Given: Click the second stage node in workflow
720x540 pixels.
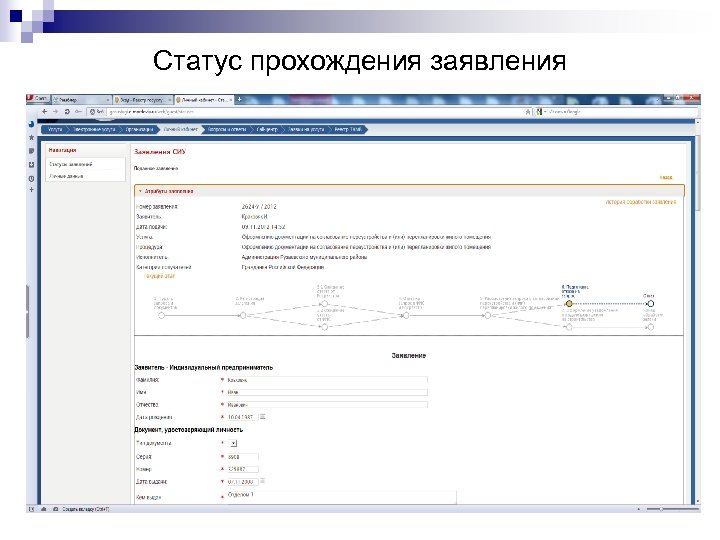Looking at the screenshot, I should coord(243,315).
